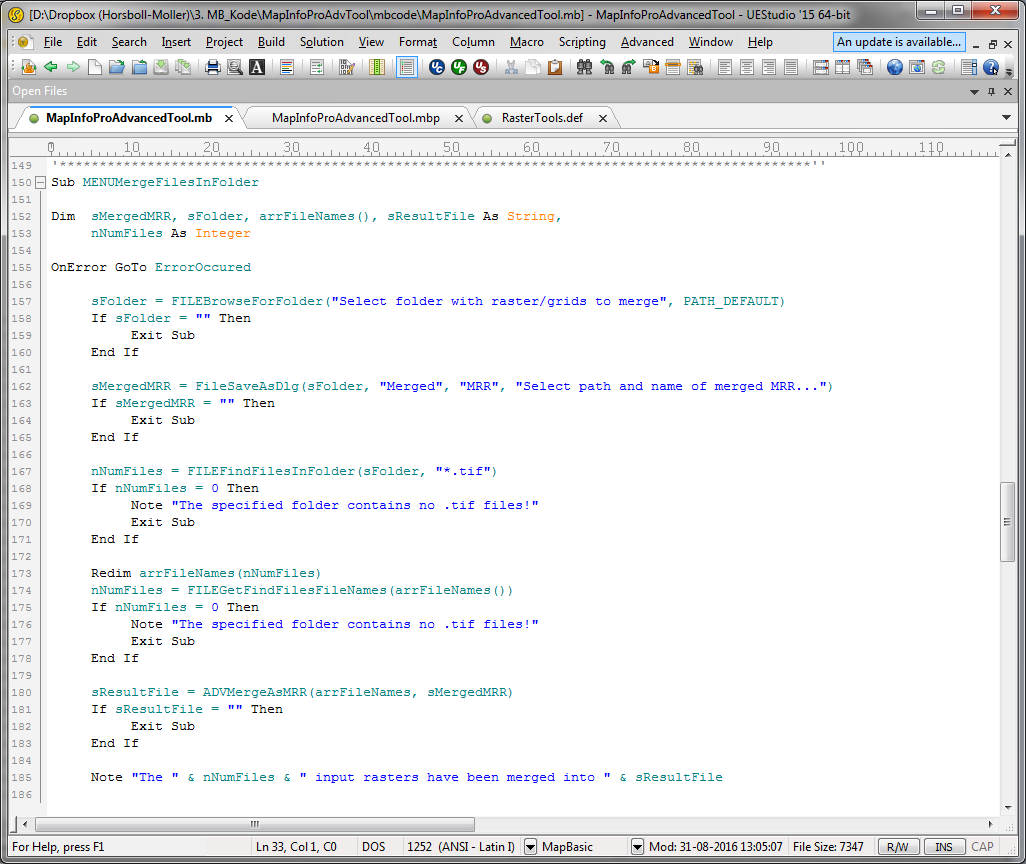Click the column ruler at 50
Viewport: 1026px width, 864px height.
pyautogui.click(x=451, y=147)
